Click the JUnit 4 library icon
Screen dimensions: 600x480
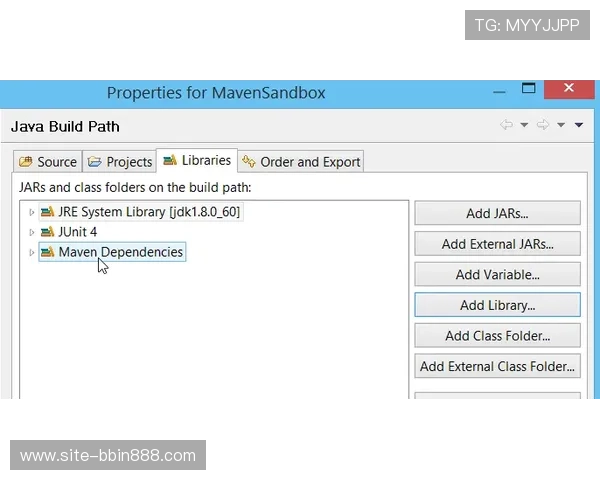click(x=47, y=232)
